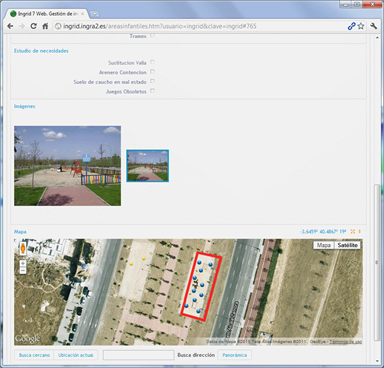Open the Panorámica view button
The width and height of the screenshot is (384, 368).
tap(235, 355)
